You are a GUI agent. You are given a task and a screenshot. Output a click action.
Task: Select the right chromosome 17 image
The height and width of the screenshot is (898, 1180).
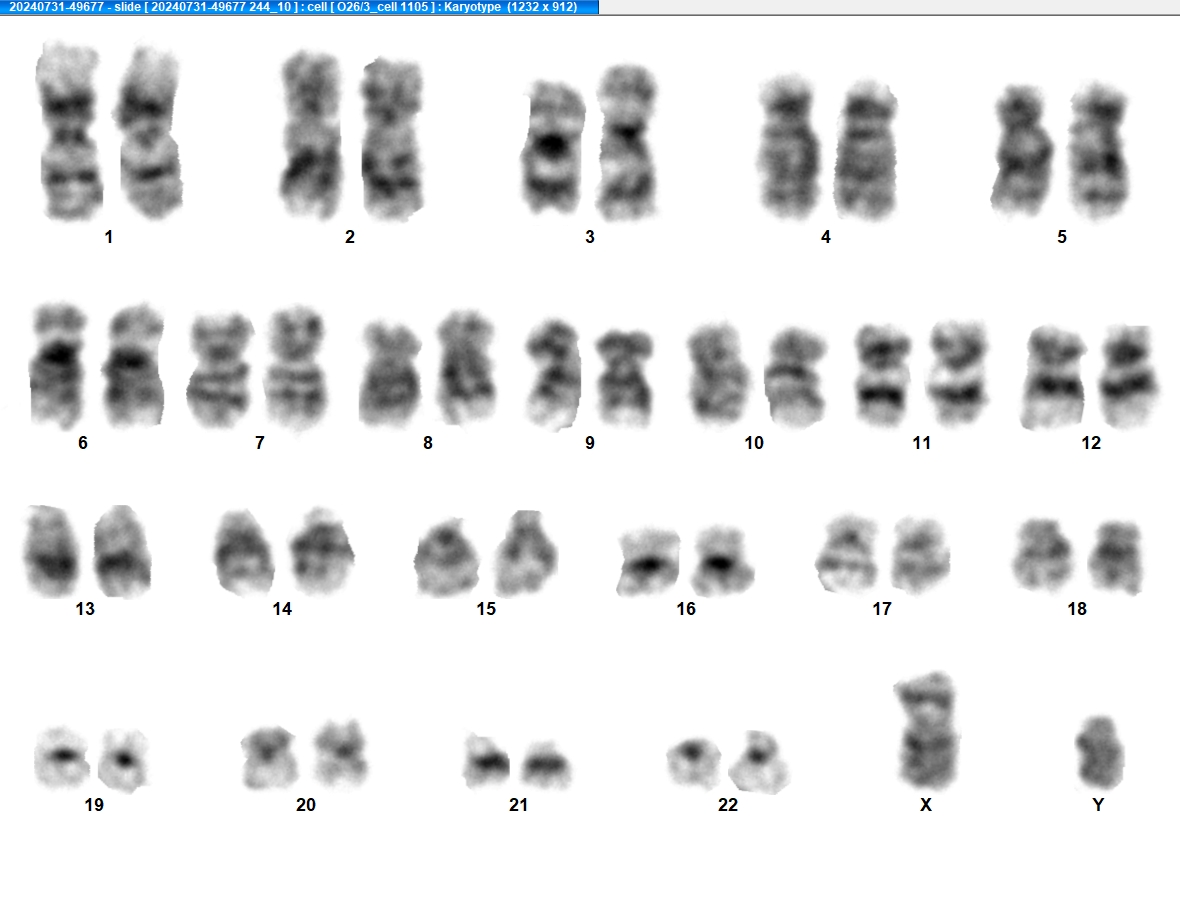click(921, 555)
